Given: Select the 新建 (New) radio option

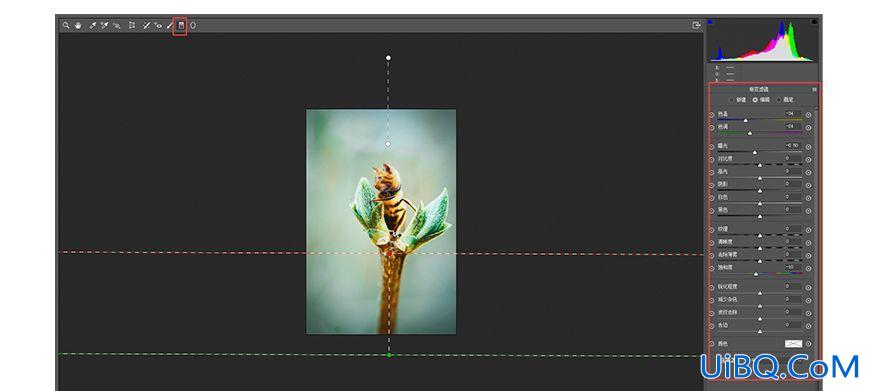Looking at the screenshot, I should pyautogui.click(x=731, y=100).
